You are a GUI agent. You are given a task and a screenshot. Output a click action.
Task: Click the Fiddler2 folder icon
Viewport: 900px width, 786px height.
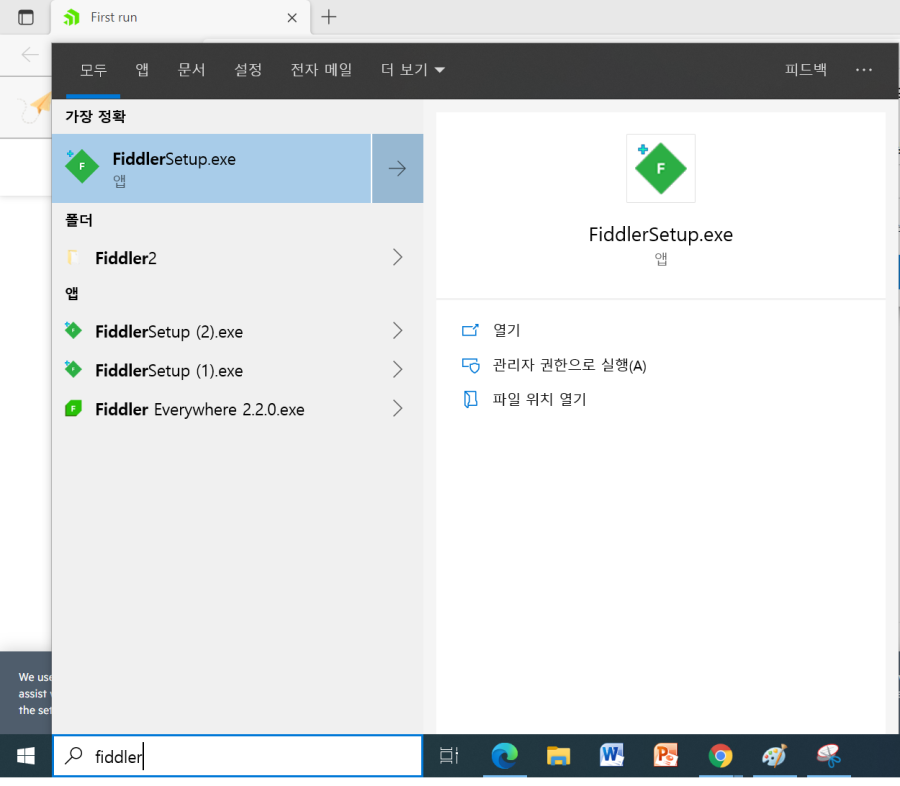pos(73,257)
